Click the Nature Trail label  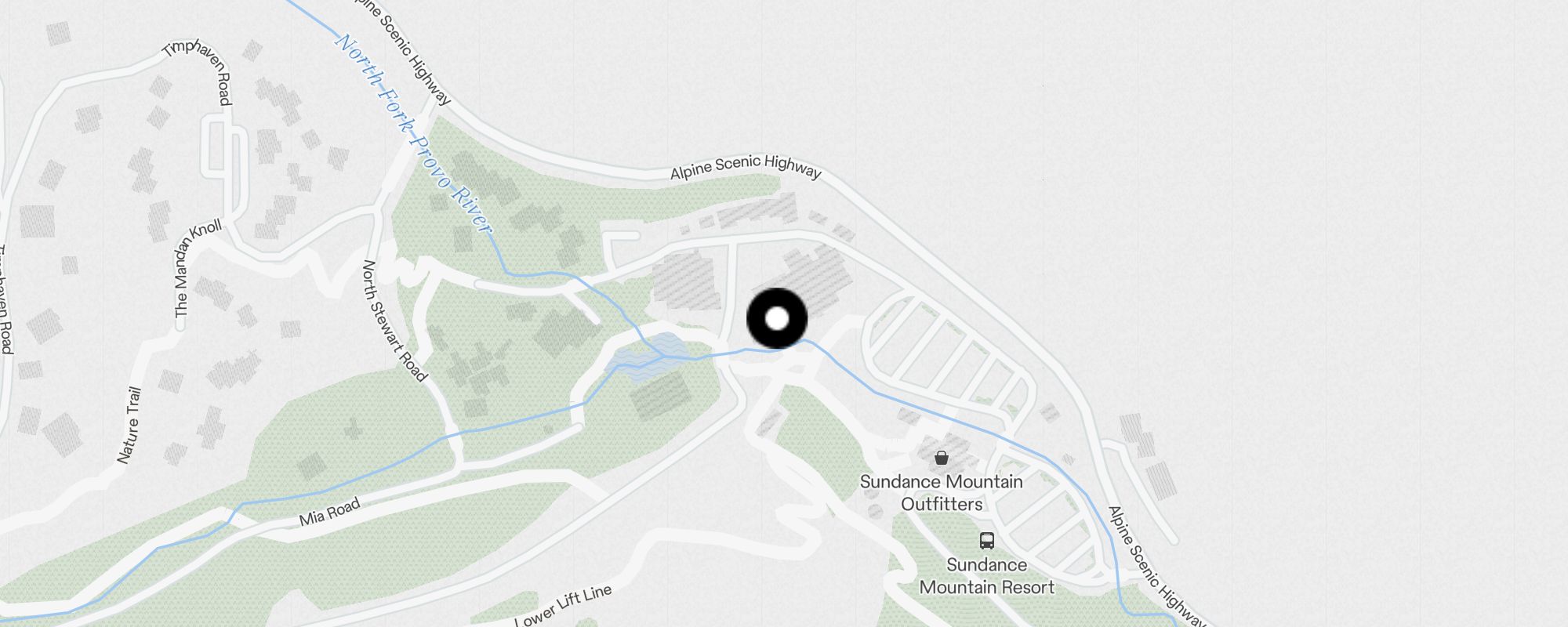click(x=129, y=425)
